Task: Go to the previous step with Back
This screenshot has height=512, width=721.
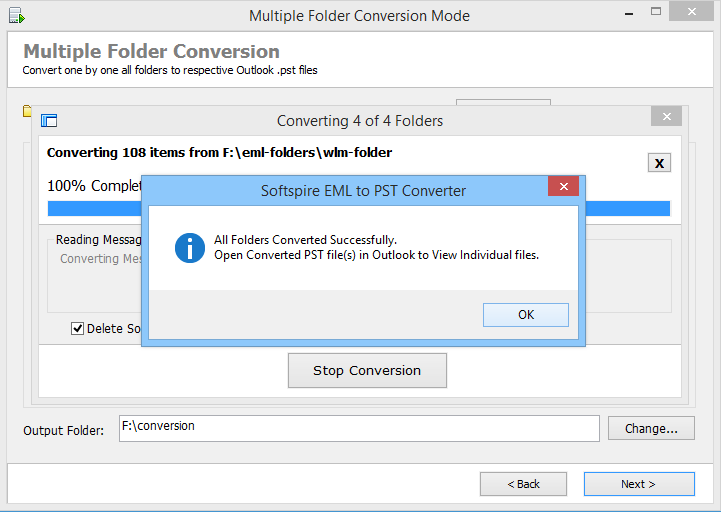Action: (x=523, y=484)
